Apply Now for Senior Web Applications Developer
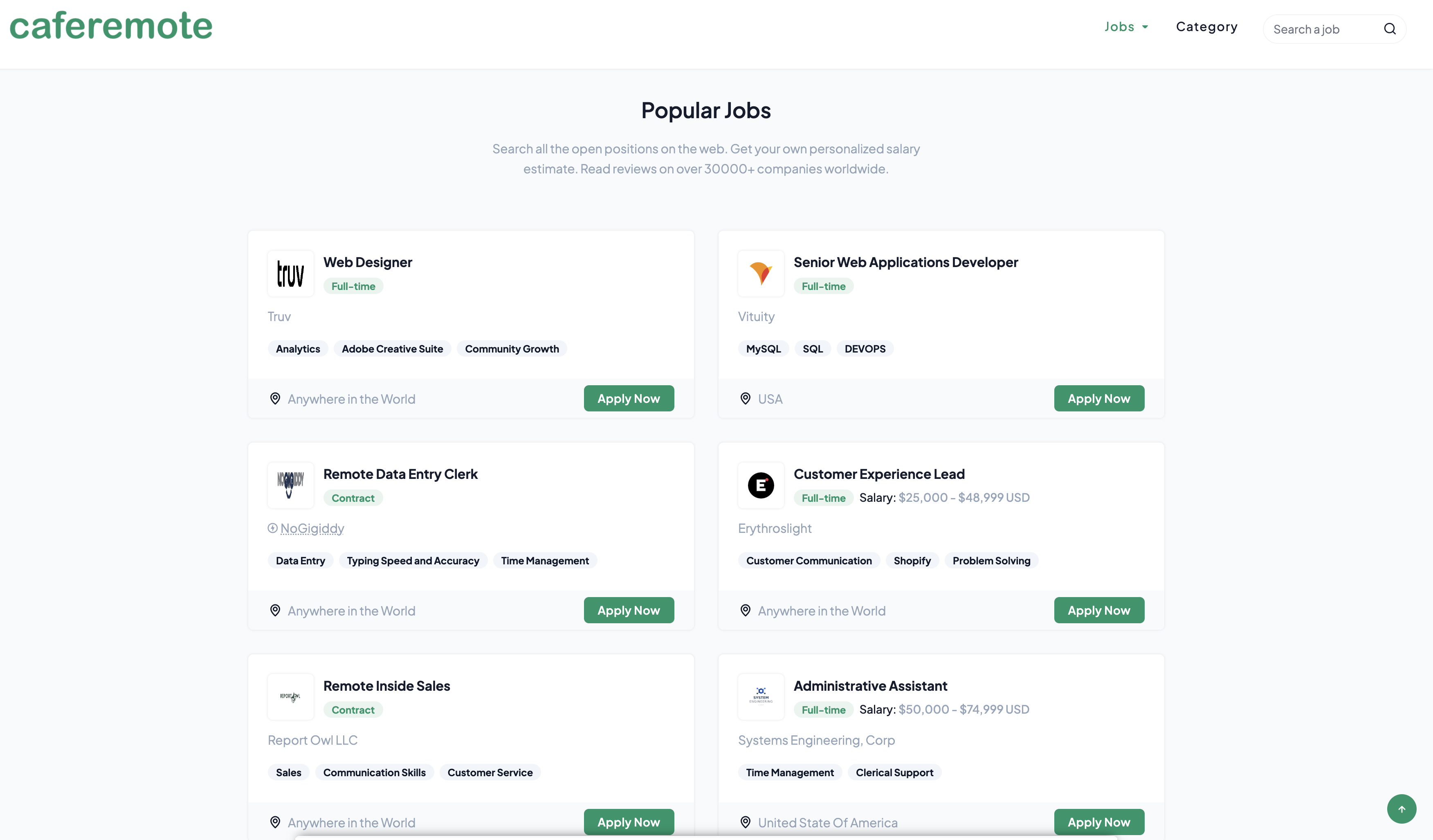This screenshot has width=1433, height=840. [1098, 398]
